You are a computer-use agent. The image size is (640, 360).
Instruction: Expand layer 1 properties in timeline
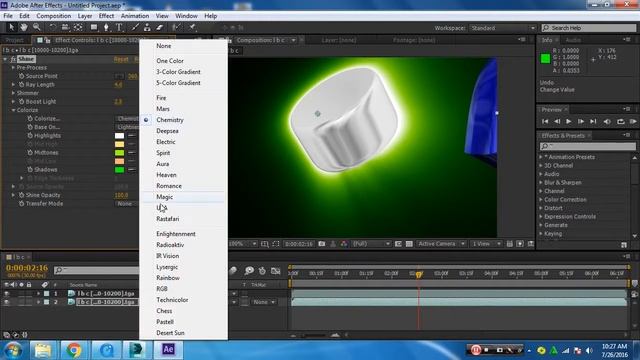[x=38, y=293]
